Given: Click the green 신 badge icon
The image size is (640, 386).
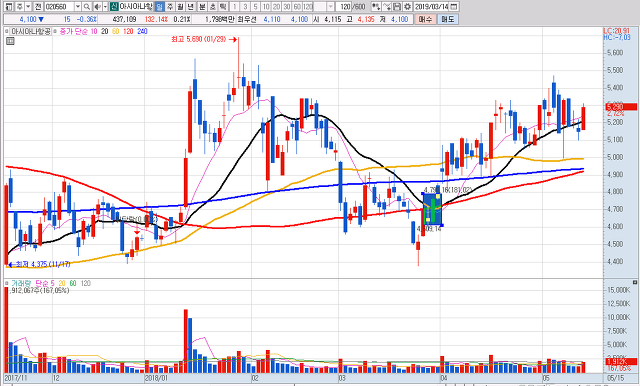Looking at the screenshot, I should pyautogui.click(x=114, y=7).
